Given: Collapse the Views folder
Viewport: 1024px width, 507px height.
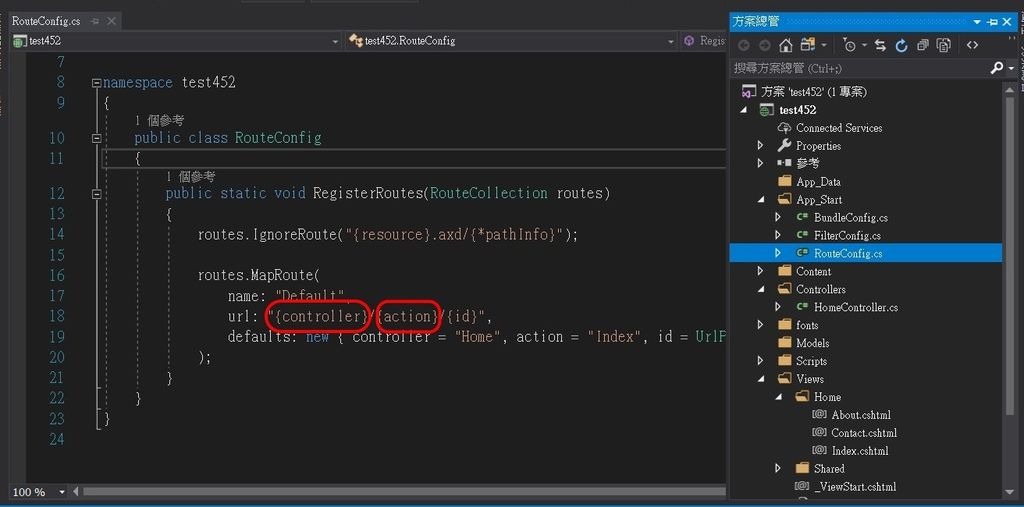Looking at the screenshot, I should [760, 378].
